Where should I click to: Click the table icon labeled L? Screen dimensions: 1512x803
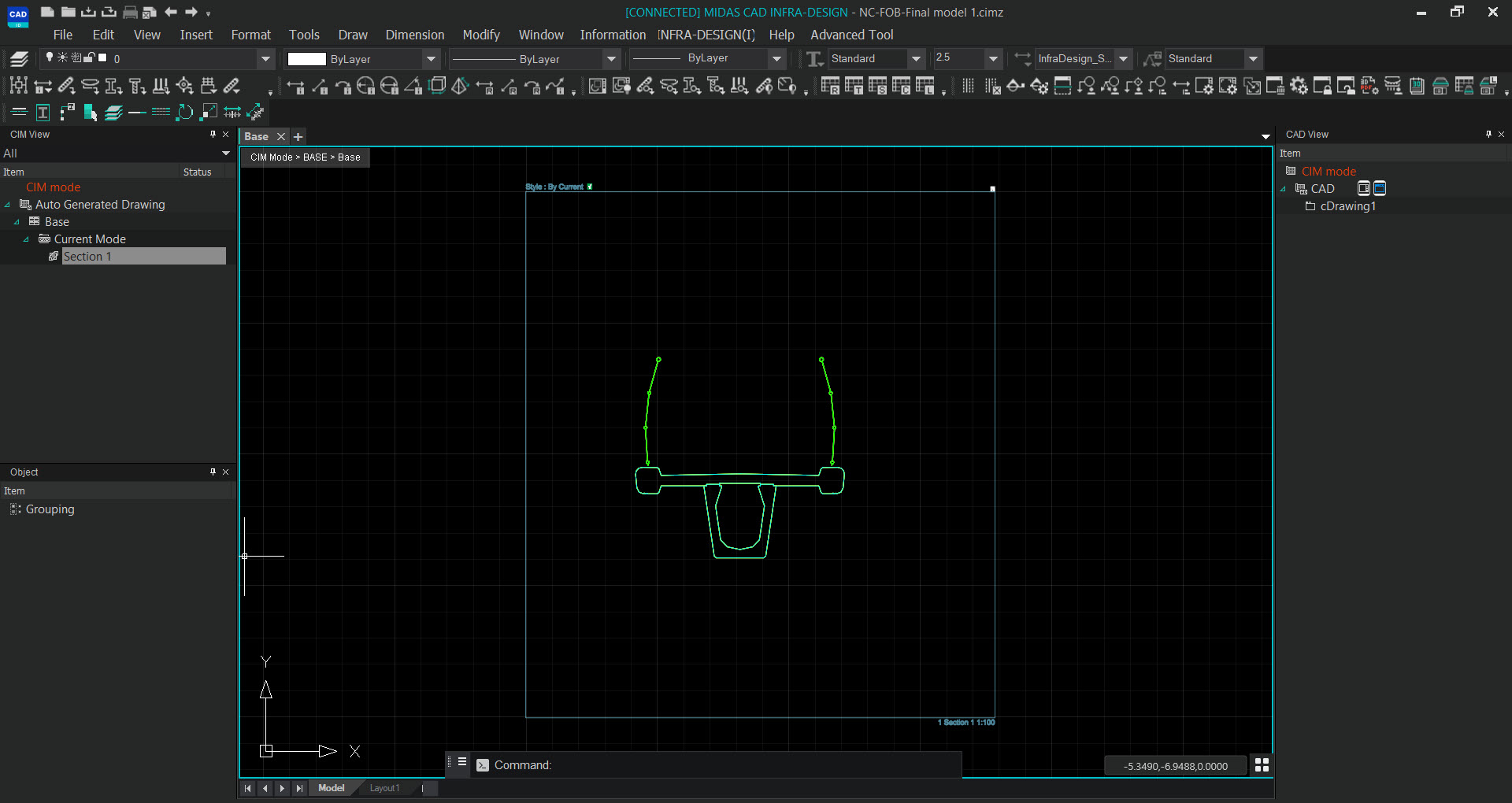[925, 86]
